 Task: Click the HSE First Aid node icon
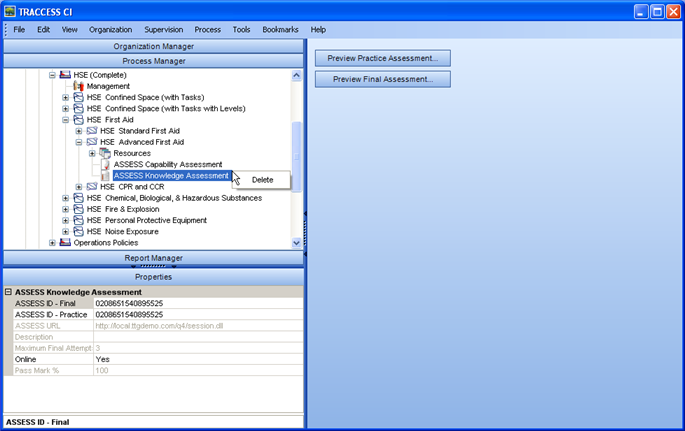coord(78,119)
